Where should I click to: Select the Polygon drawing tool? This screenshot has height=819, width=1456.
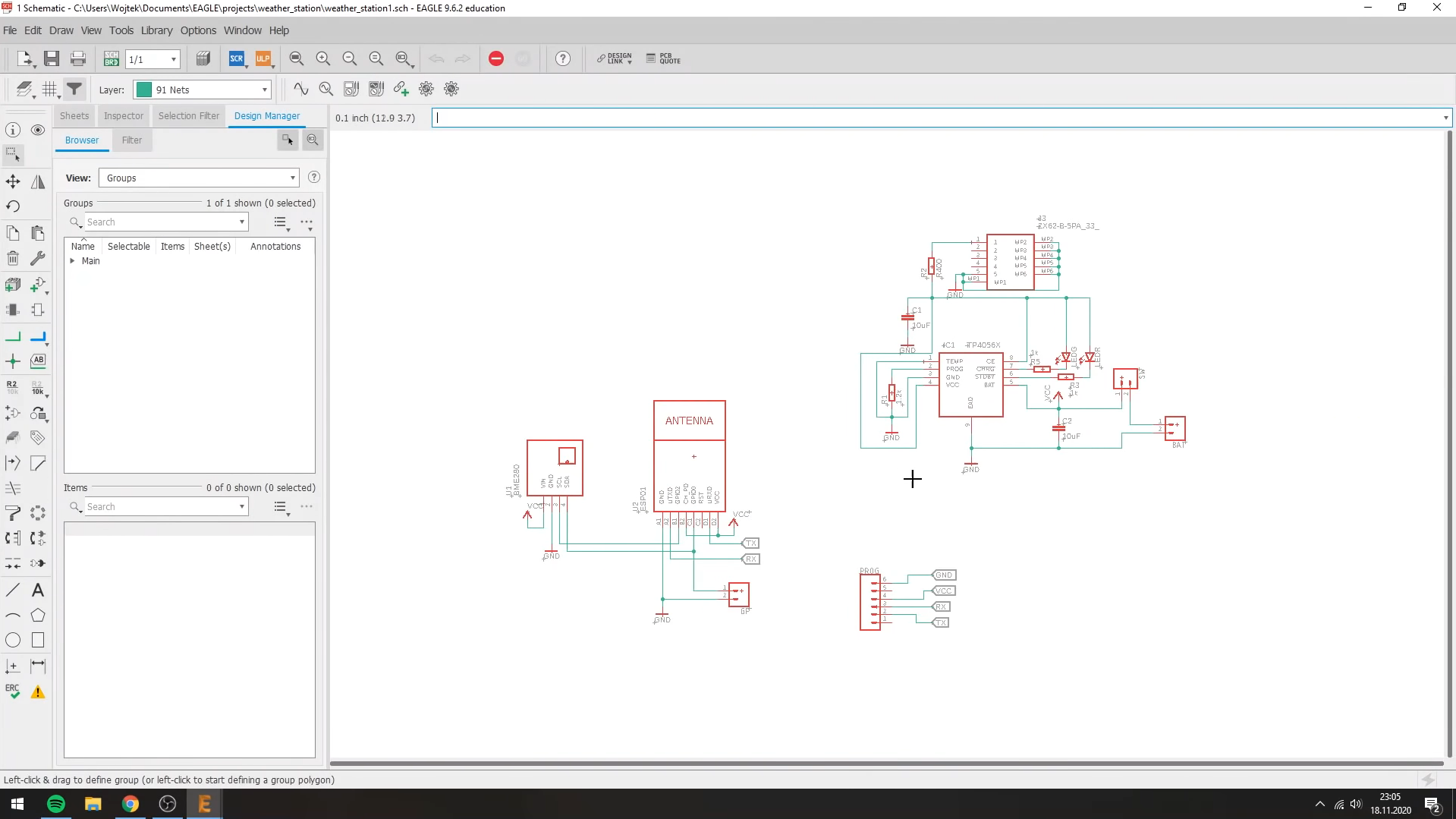click(x=38, y=616)
